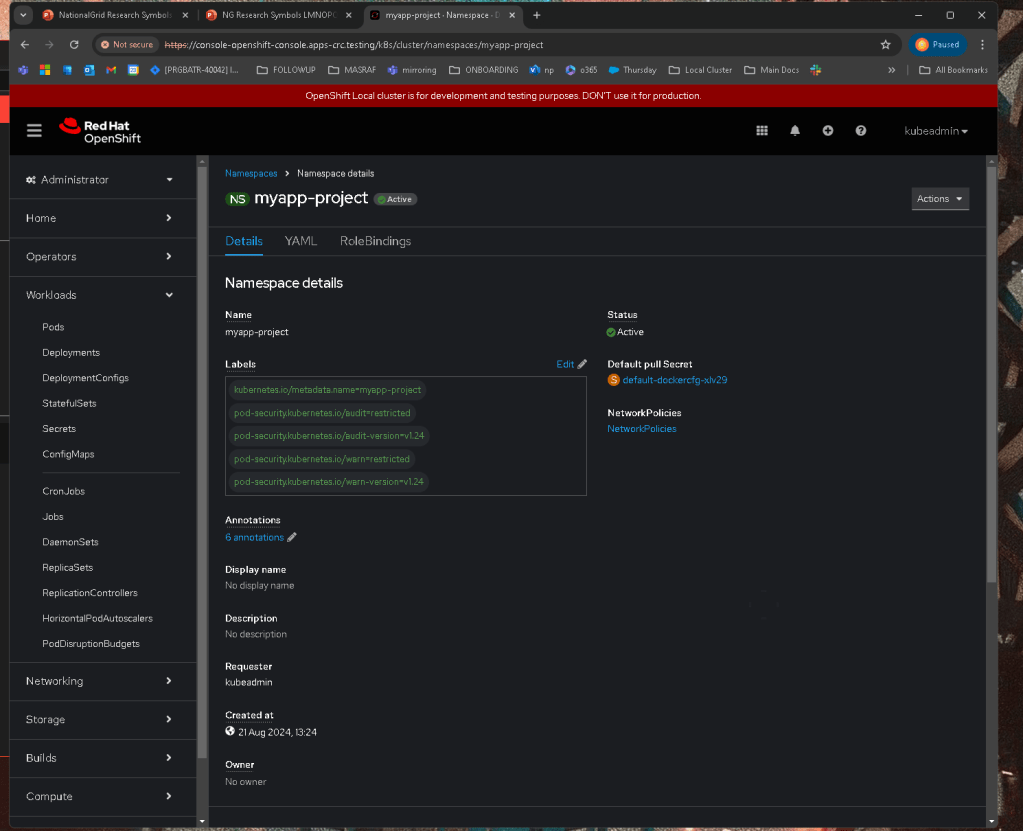Click the browser address bar URL
Image resolution: width=1023 pixels, height=831 pixels.
pyautogui.click(x=354, y=44)
